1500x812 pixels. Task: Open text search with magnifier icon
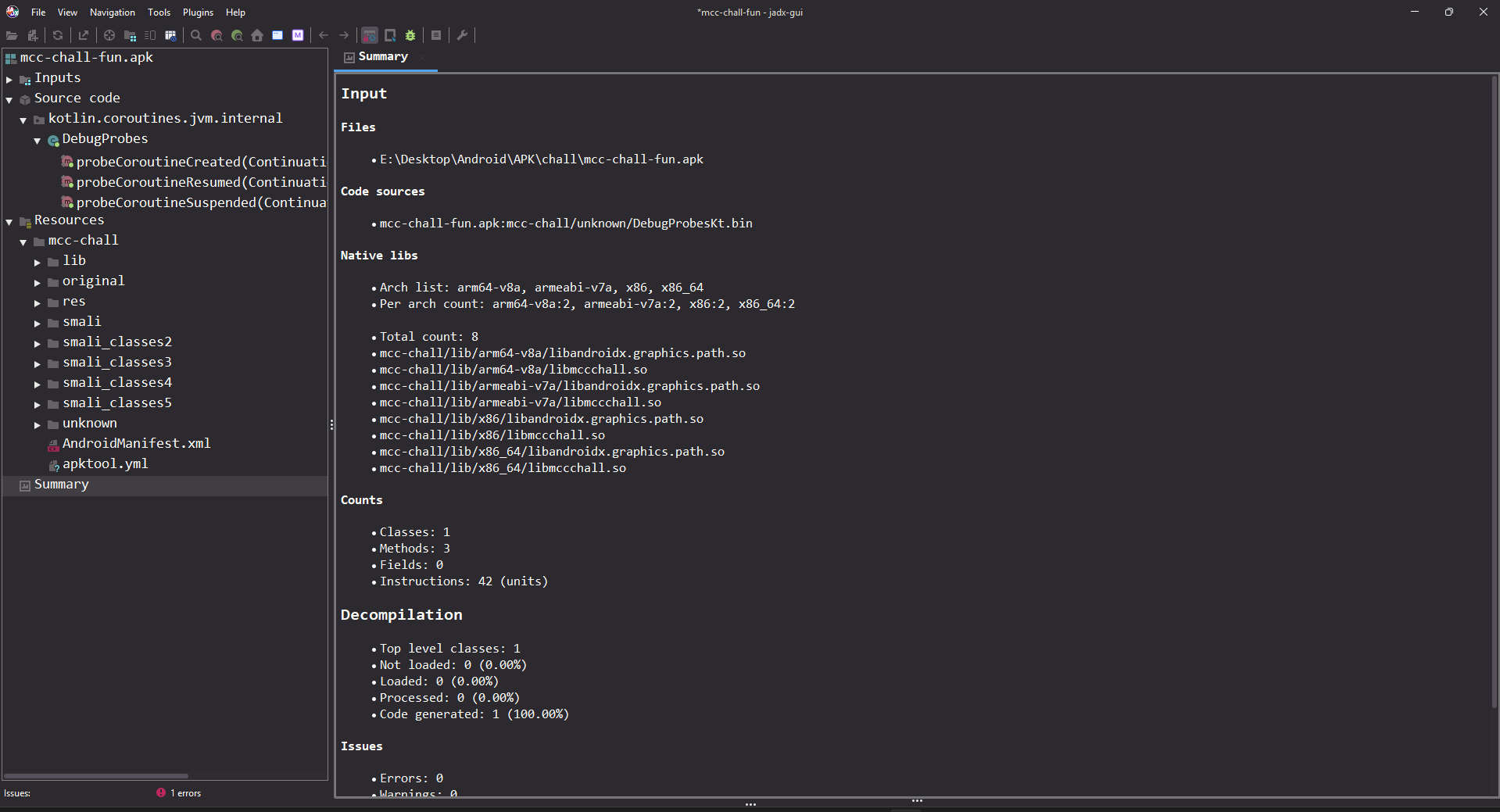pos(196,35)
